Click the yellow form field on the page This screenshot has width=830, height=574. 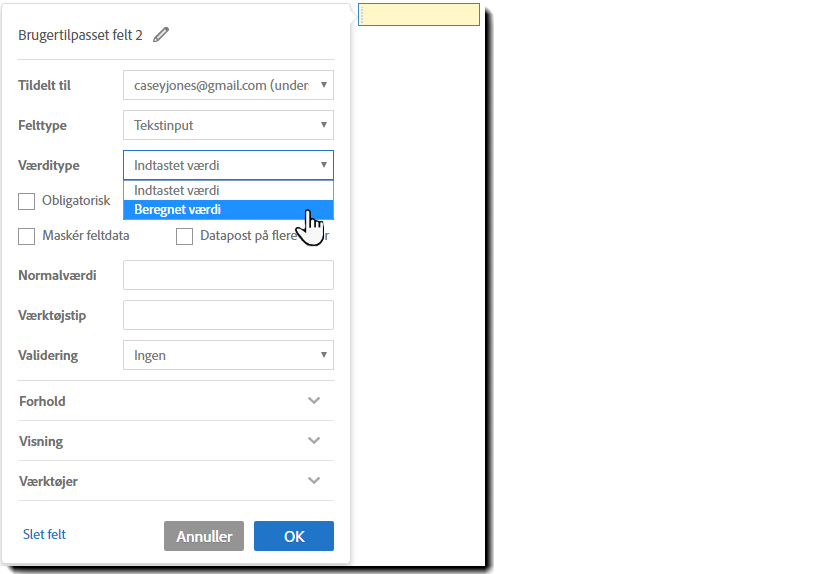point(419,15)
